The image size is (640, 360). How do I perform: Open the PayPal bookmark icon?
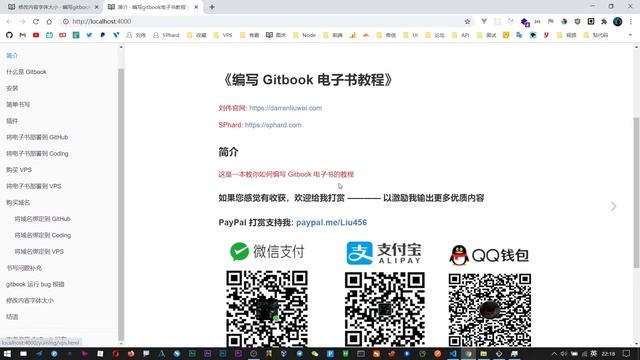[102, 35]
